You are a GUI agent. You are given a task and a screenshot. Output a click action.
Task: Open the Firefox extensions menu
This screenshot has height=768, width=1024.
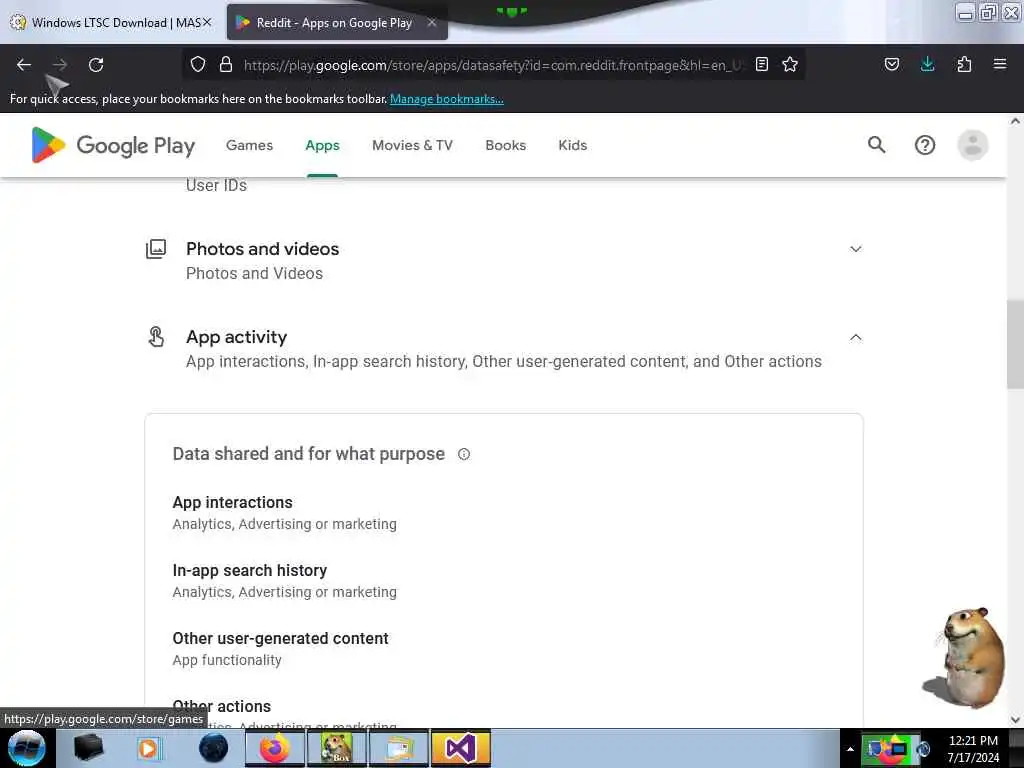pyautogui.click(x=964, y=64)
